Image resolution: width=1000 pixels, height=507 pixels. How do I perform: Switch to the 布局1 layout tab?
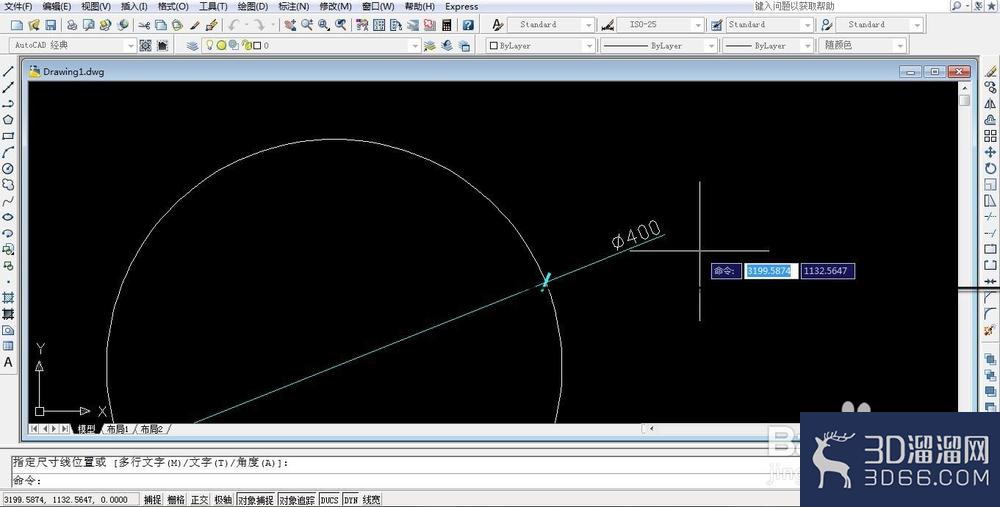[x=118, y=429]
